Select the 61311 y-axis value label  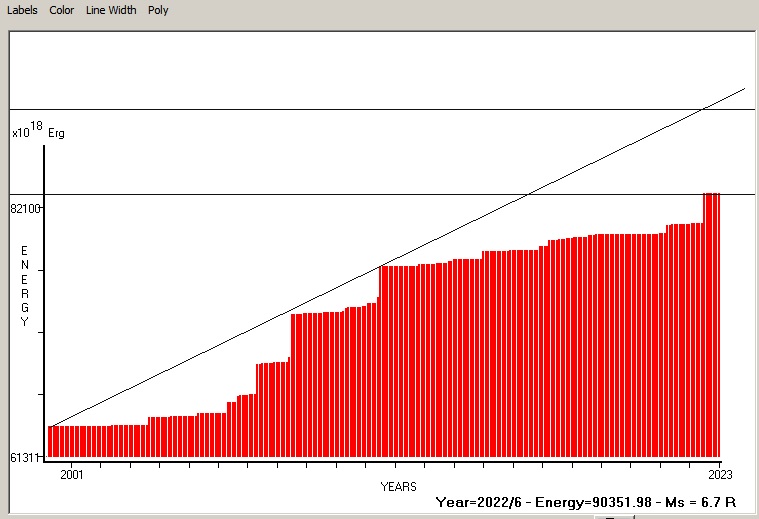25,458
